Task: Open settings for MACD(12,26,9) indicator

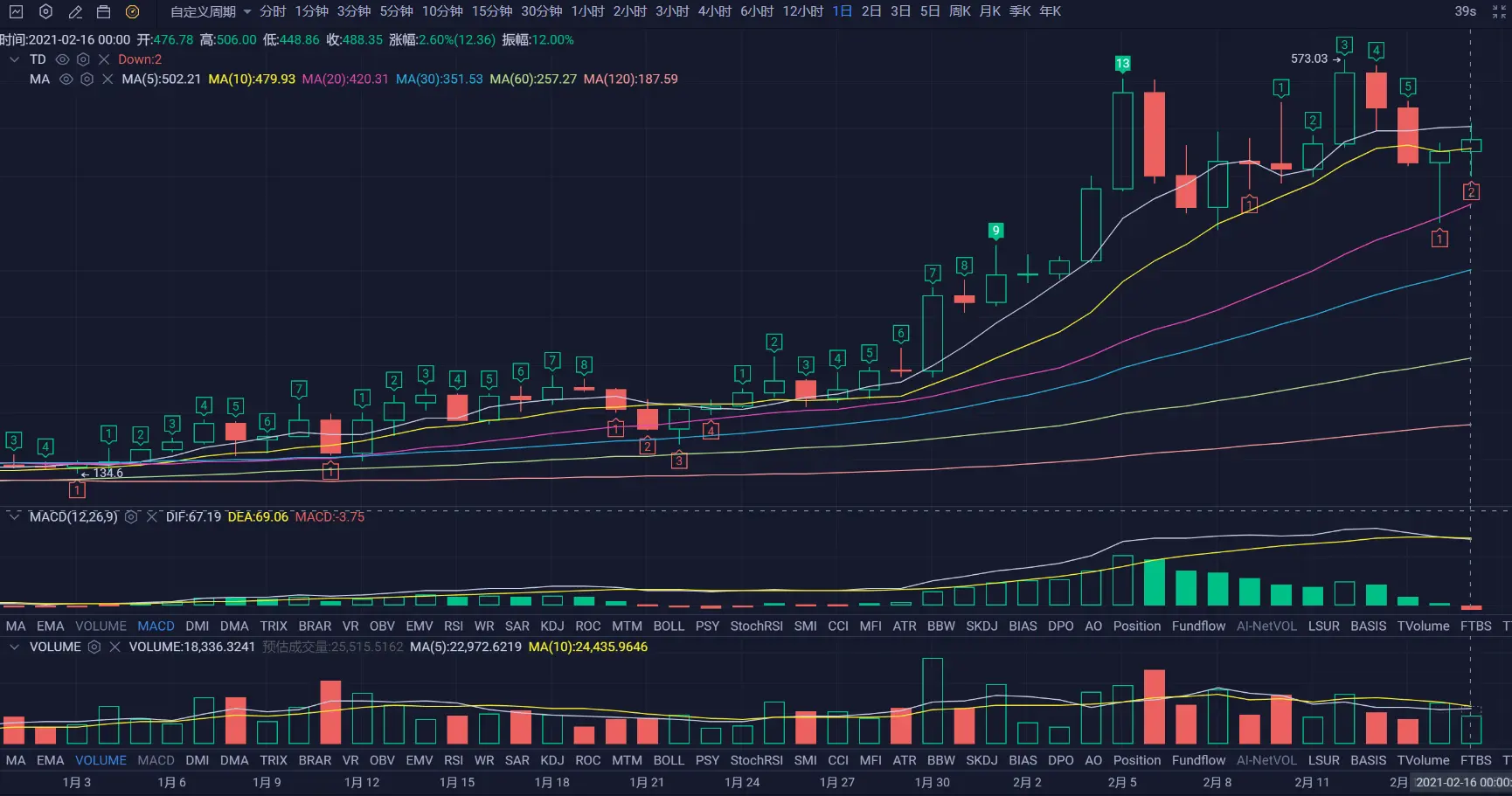Action: [x=131, y=517]
